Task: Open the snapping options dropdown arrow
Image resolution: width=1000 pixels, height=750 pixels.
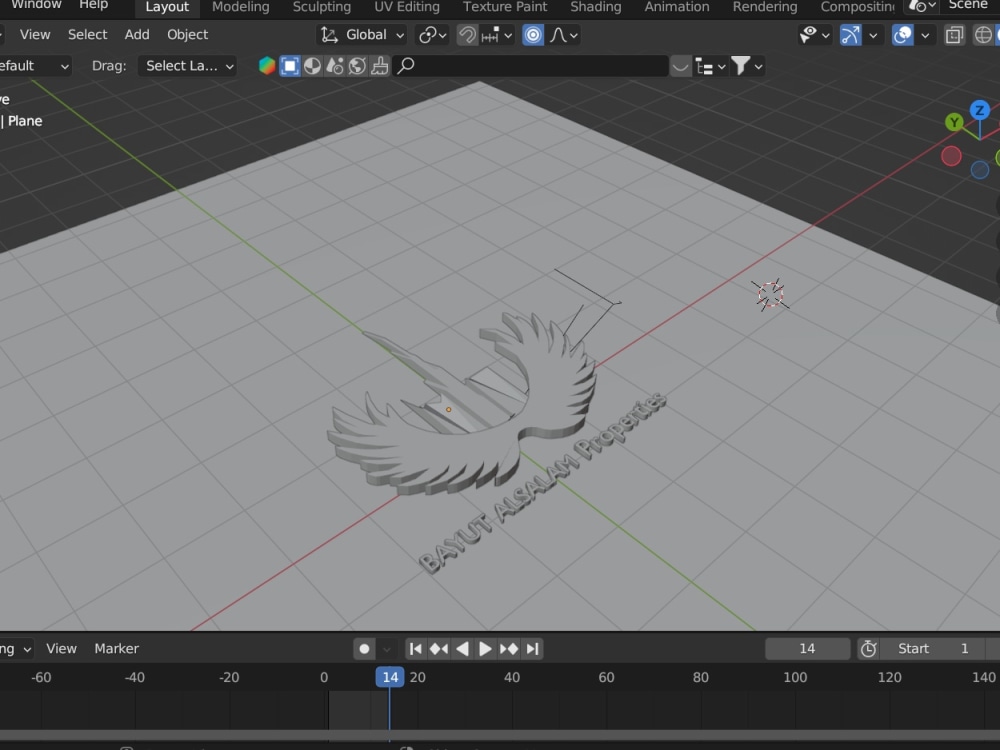Action: [508, 35]
